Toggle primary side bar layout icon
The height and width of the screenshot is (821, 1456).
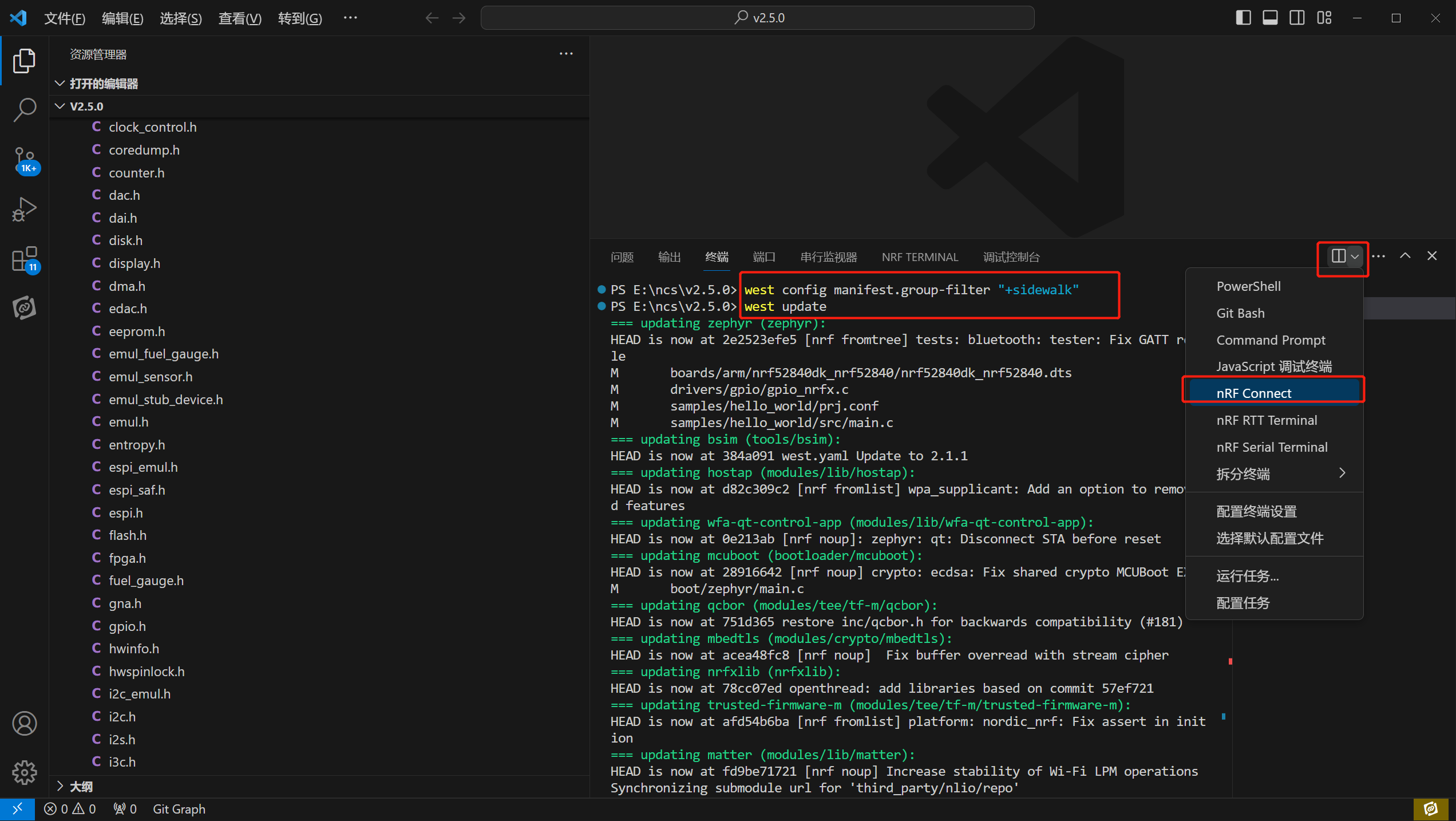tap(1243, 18)
